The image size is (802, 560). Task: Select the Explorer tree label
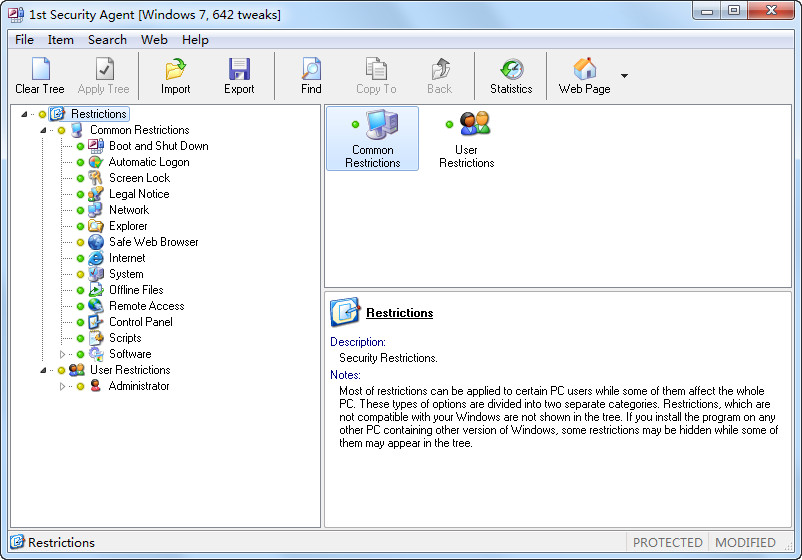[128, 226]
